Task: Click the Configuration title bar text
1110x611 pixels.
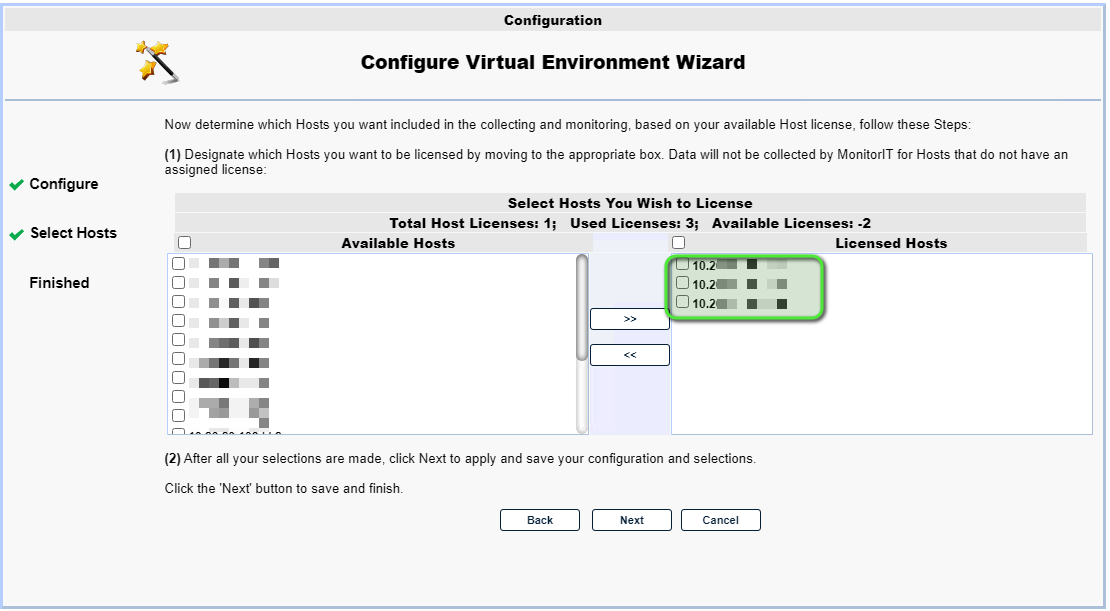Action: tap(553, 20)
